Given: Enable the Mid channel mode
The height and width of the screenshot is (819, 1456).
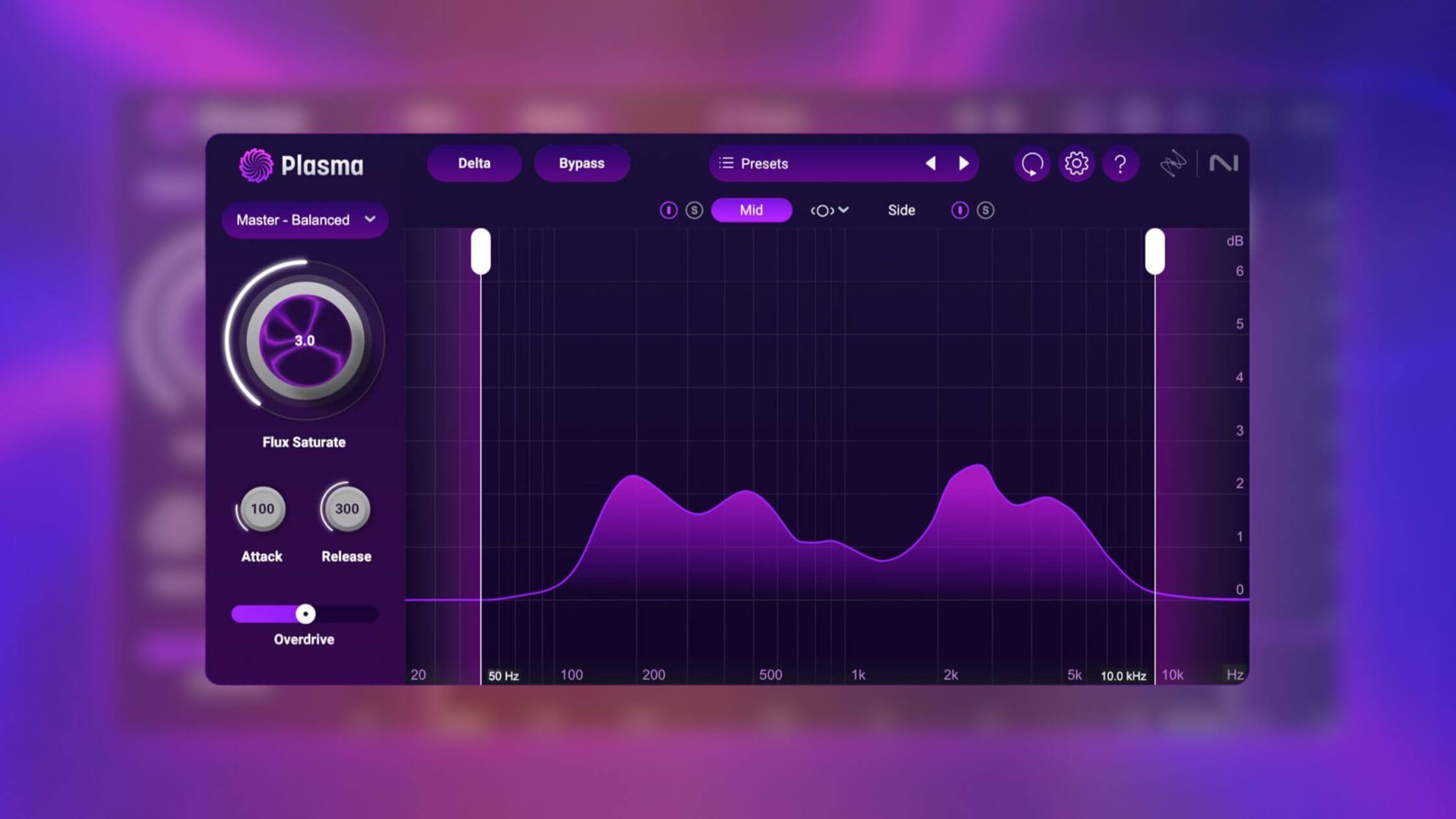Looking at the screenshot, I should coord(752,210).
